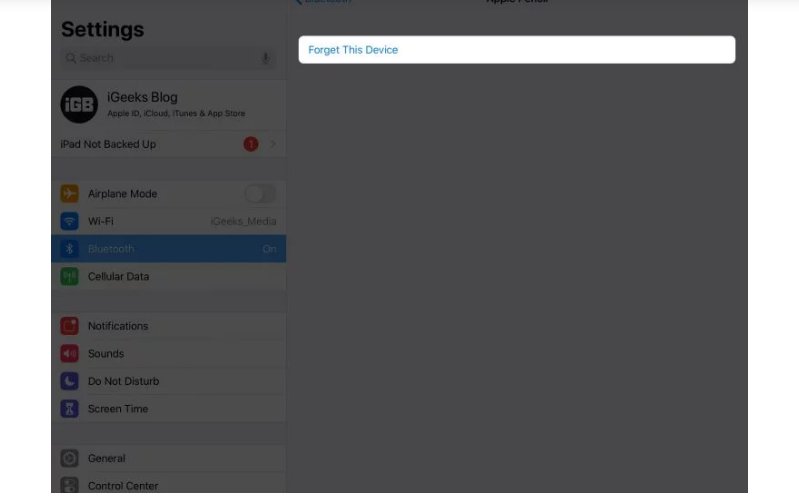Open Wi-Fi network iGeeks_Media value
This screenshot has width=799, height=500.
(243, 221)
